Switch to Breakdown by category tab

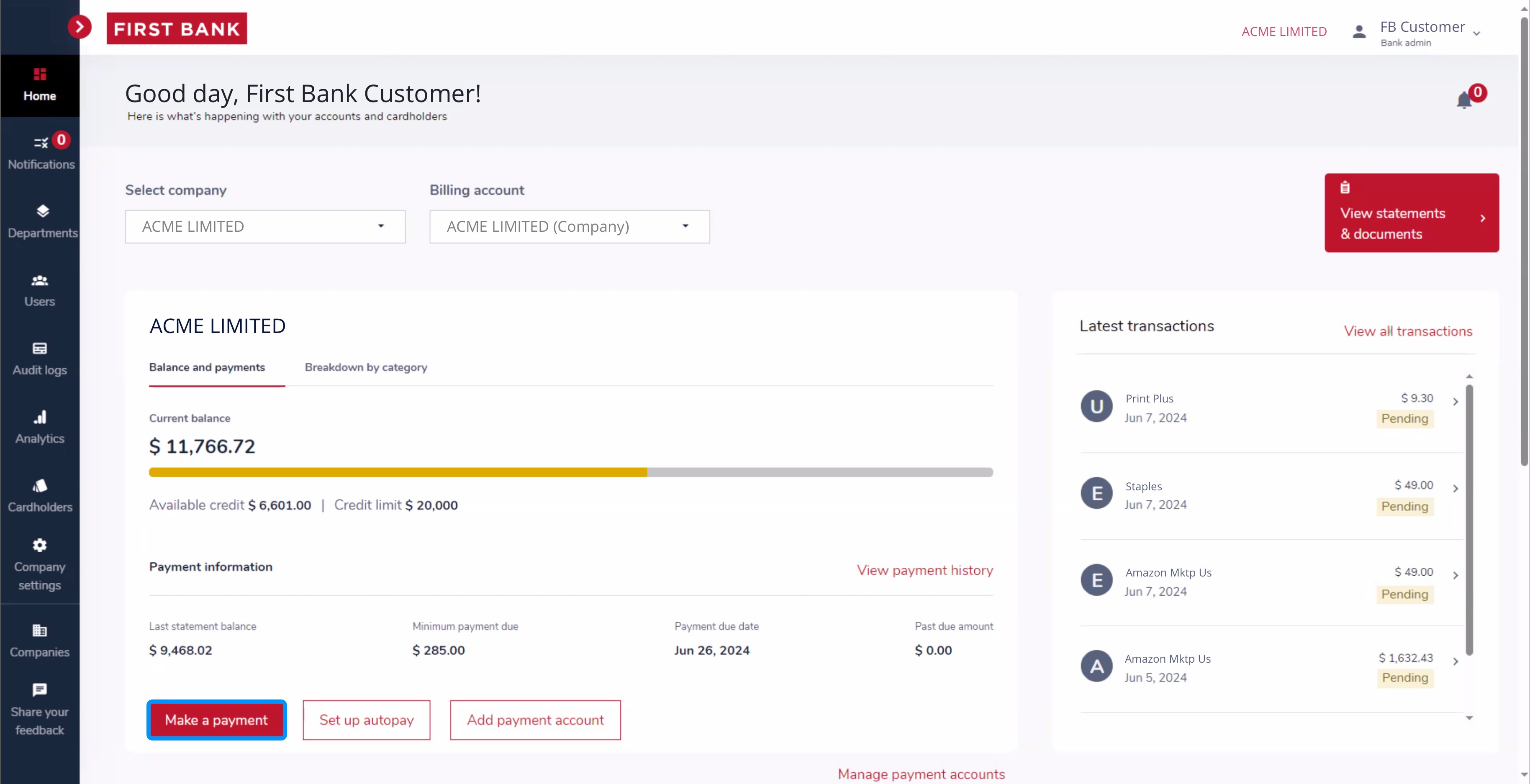tap(366, 367)
